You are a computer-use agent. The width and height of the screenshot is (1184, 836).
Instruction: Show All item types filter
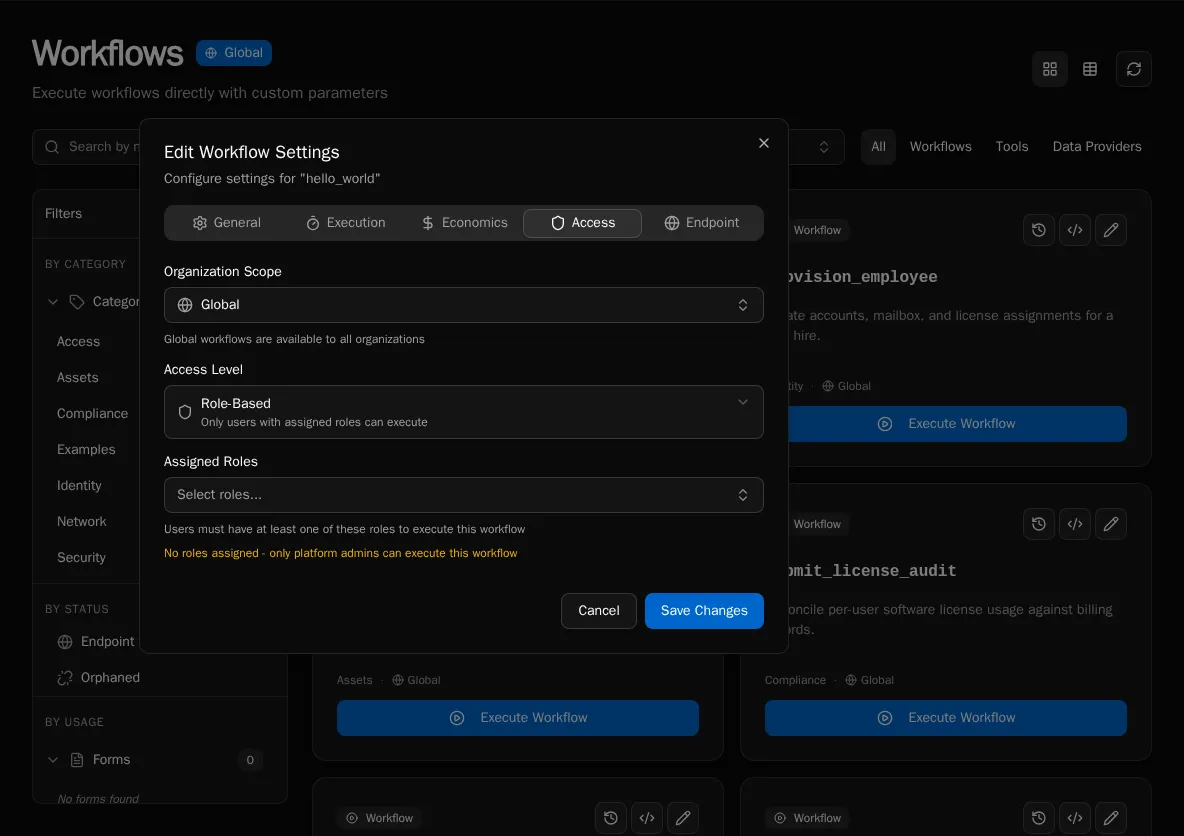tap(878, 147)
